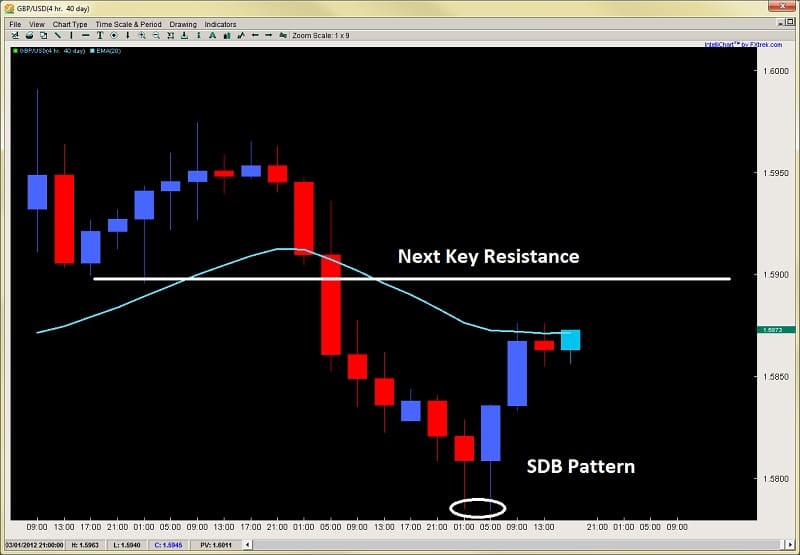The width and height of the screenshot is (800, 555).
Task: Click the C: 1.5945 status field
Action: 168,545
